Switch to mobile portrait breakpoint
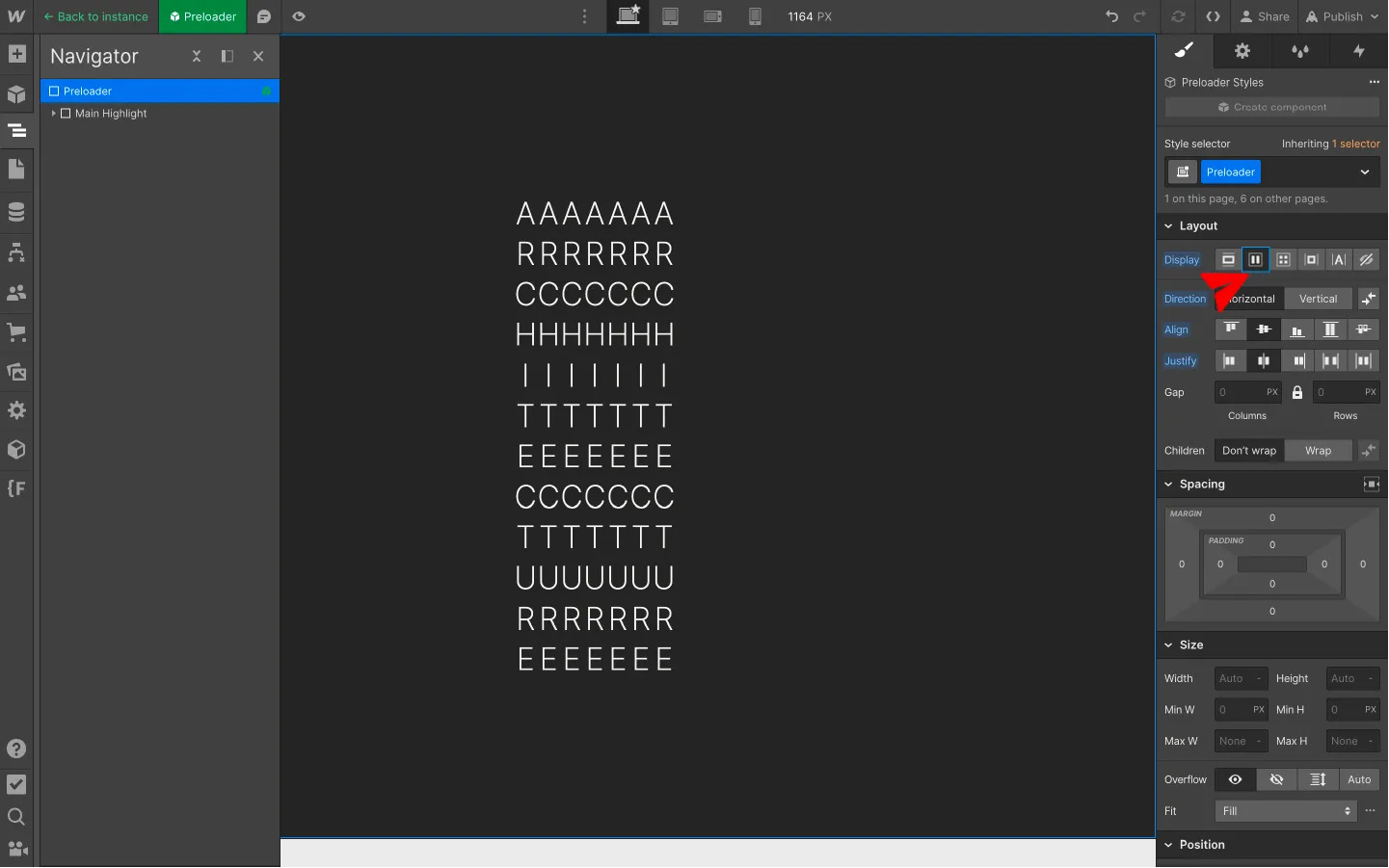The height and width of the screenshot is (868, 1389). [x=756, y=16]
